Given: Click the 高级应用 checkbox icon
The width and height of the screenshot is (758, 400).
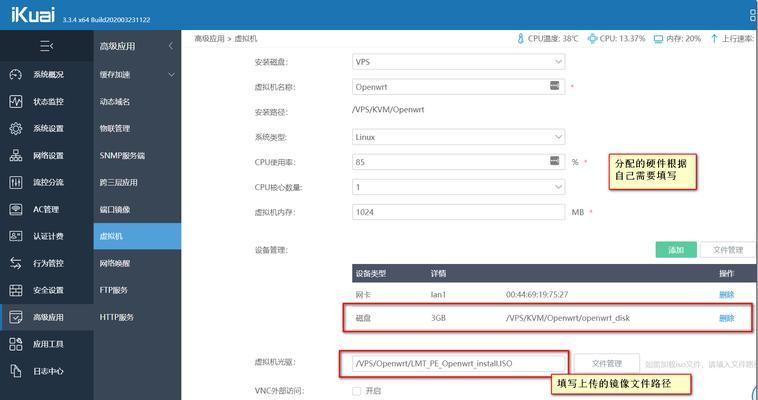Looking at the screenshot, I should pos(15,317).
